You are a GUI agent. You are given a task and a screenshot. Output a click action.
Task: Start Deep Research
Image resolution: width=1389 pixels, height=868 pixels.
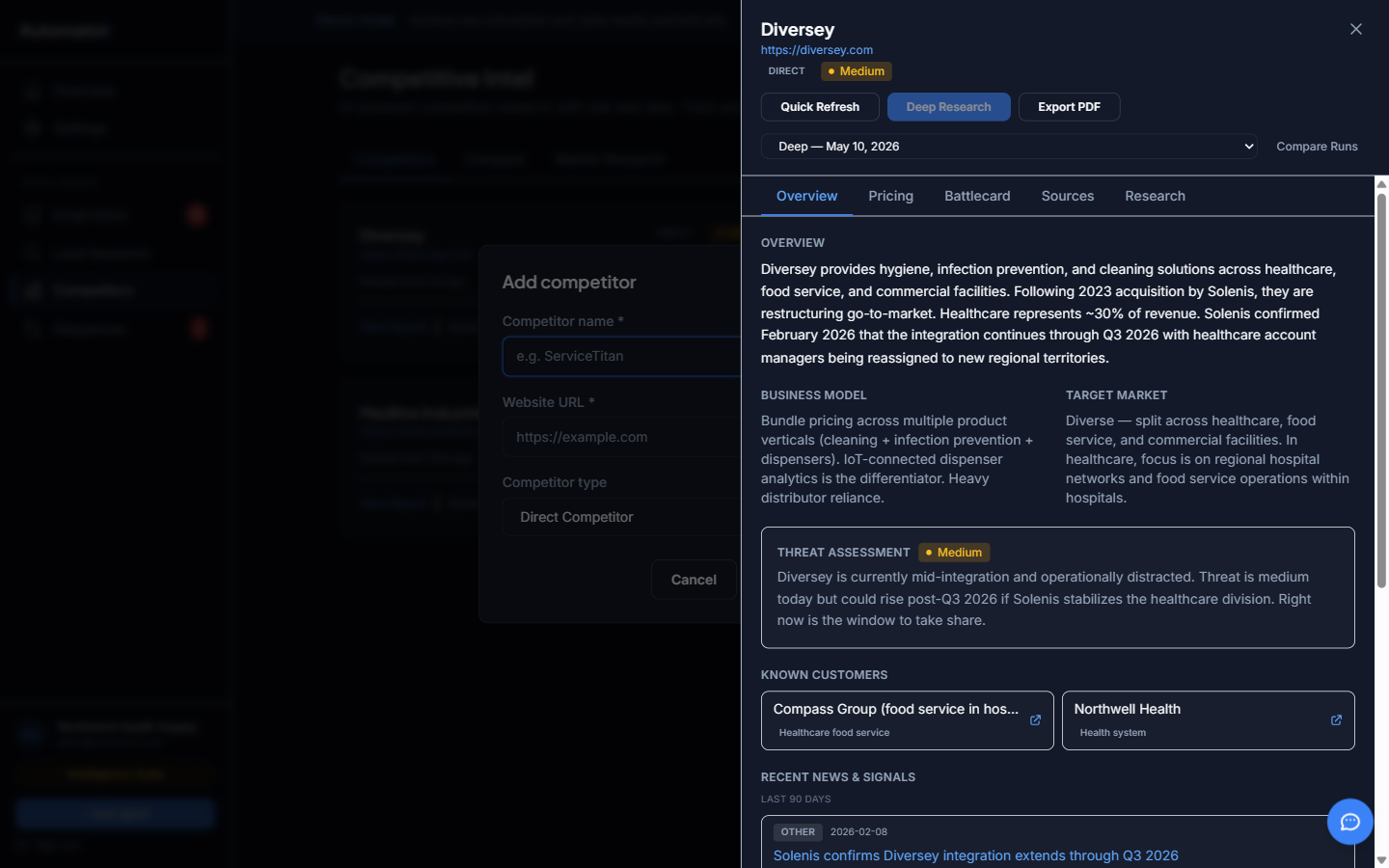pos(949,107)
